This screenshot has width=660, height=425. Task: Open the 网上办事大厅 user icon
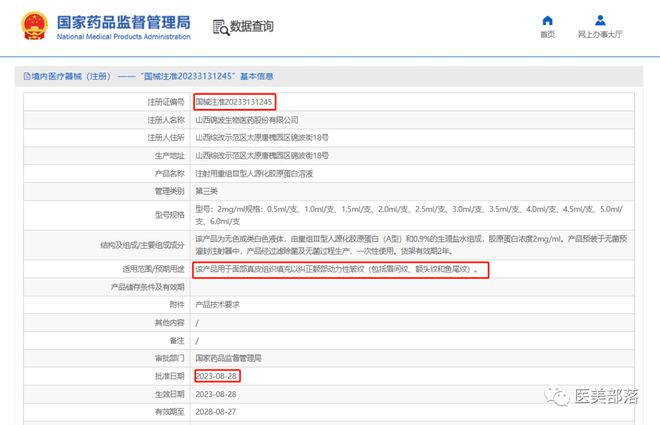pyautogui.click(x=600, y=20)
